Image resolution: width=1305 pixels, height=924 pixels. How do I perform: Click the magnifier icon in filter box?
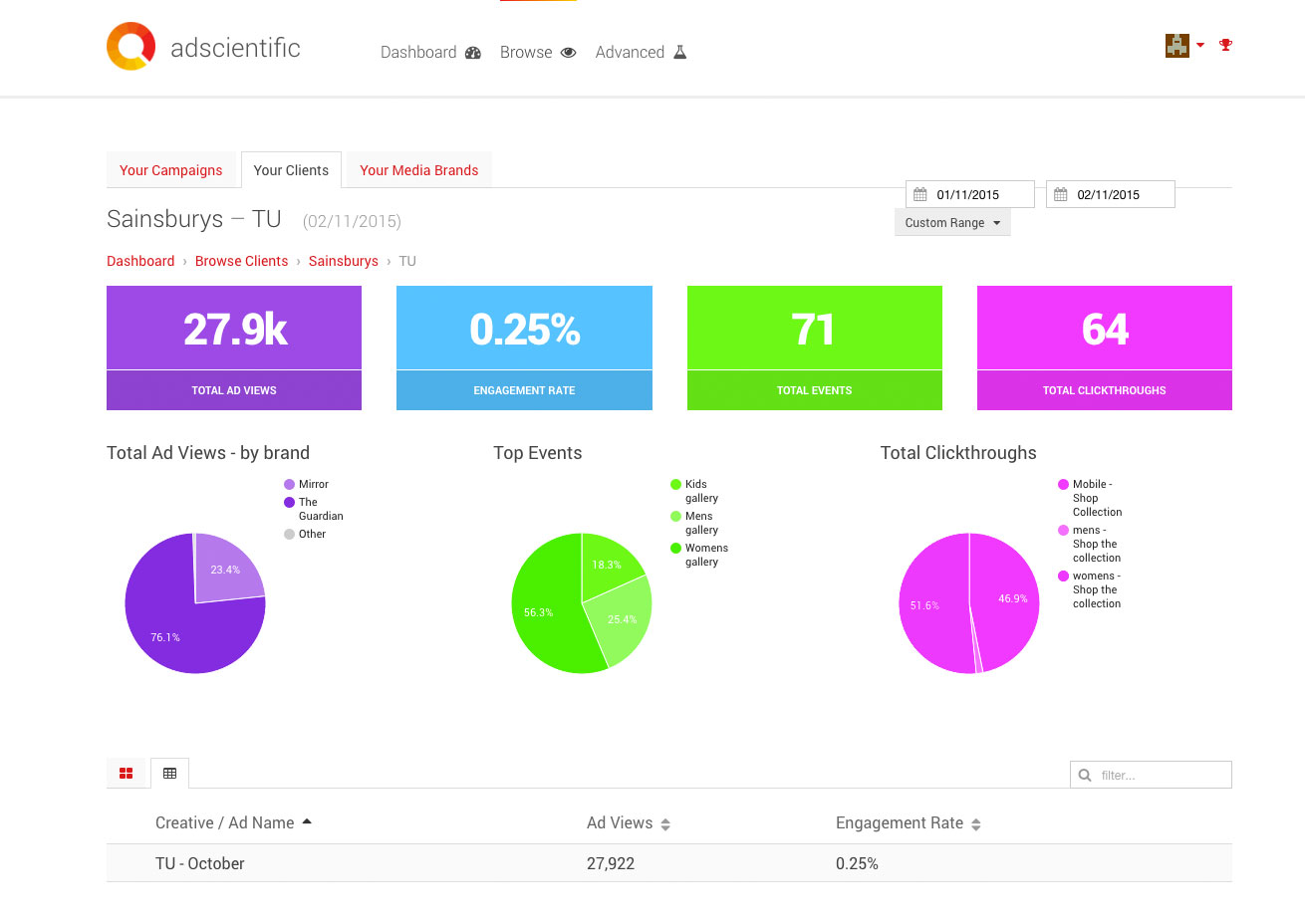[x=1085, y=775]
